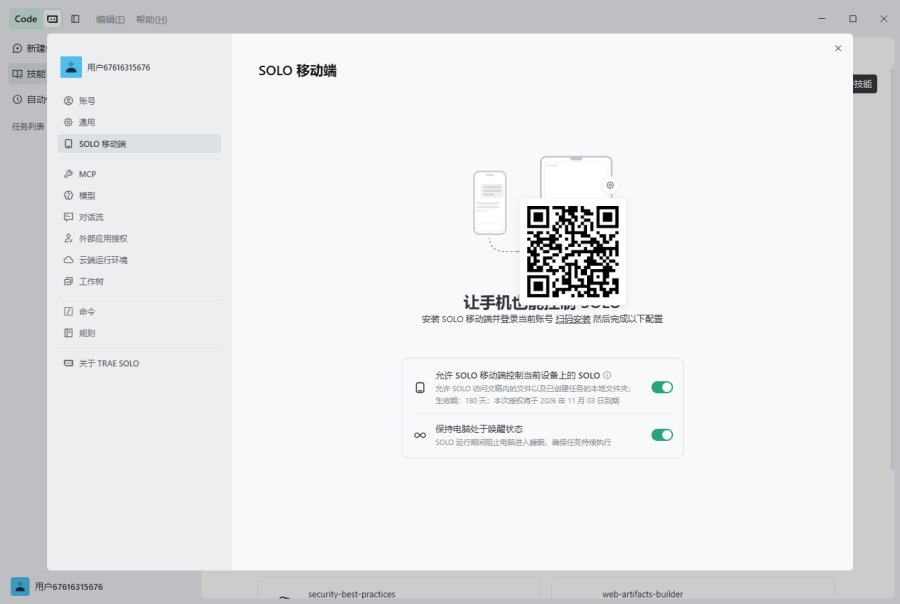The image size is (900, 604).
Task: Open the 账号 settings section
Action: (139, 101)
